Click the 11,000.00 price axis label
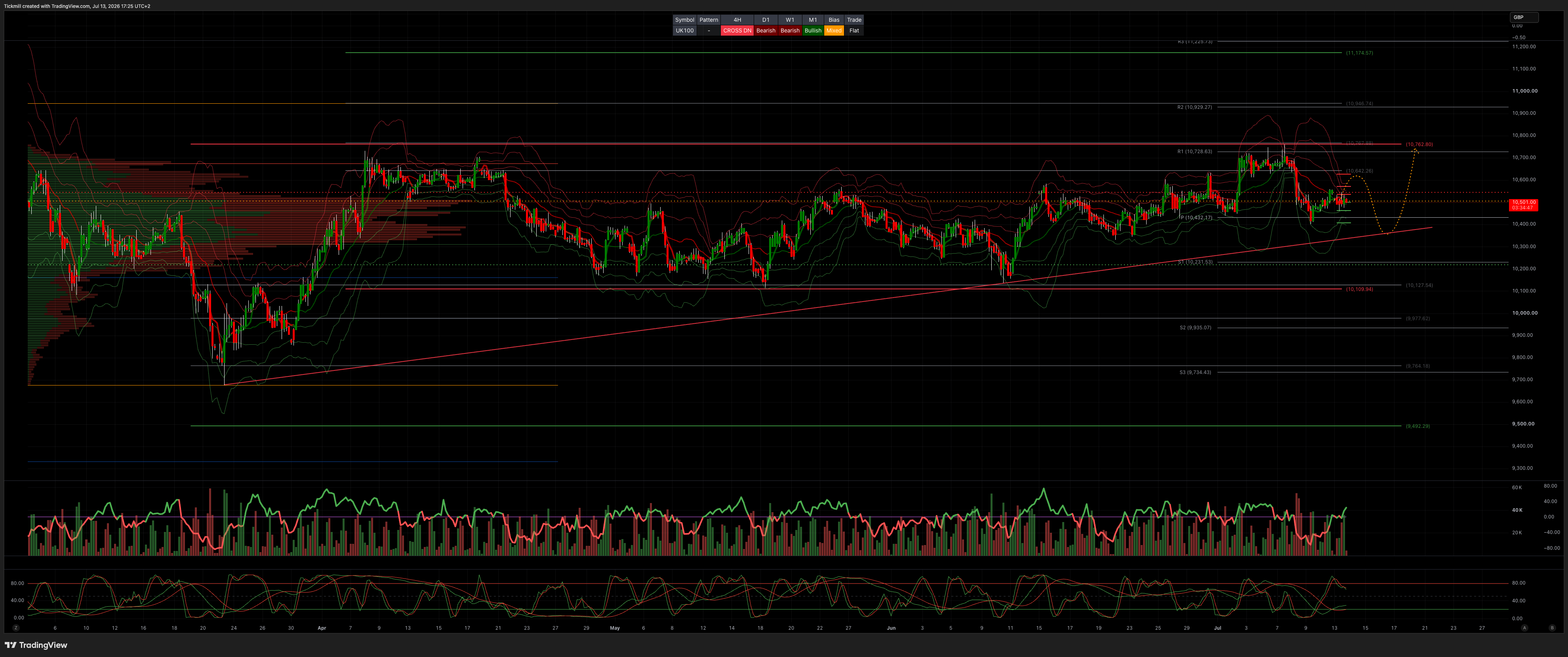This screenshot has height=657, width=1568. click(x=1524, y=91)
